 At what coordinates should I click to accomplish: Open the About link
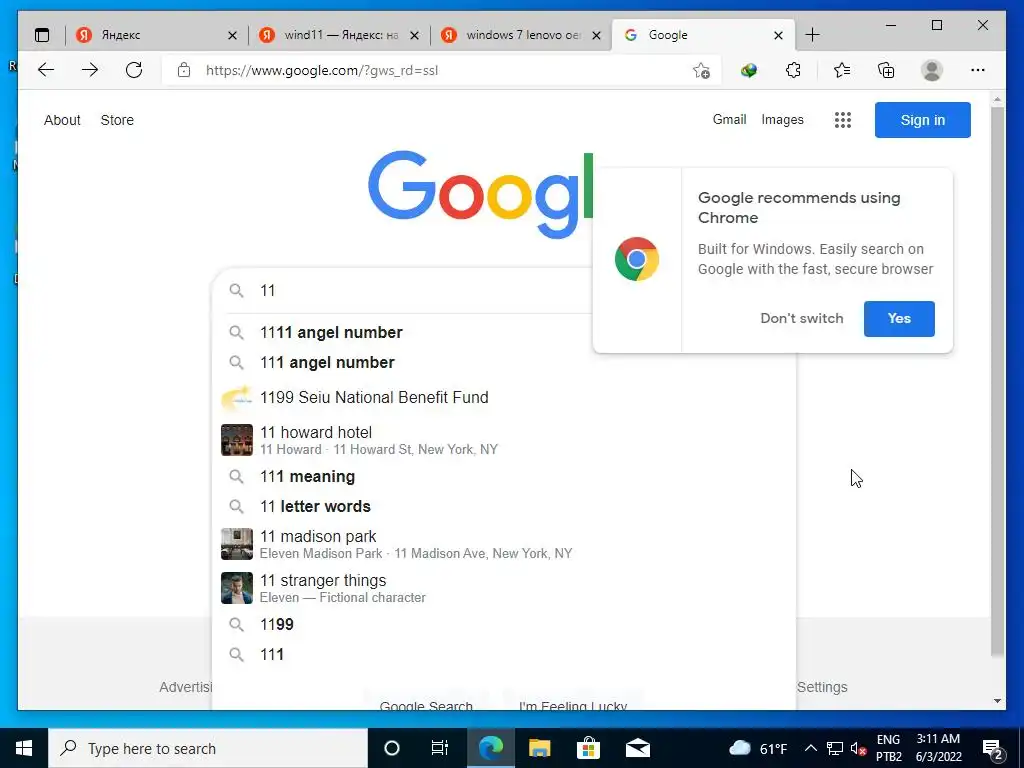[x=62, y=120]
